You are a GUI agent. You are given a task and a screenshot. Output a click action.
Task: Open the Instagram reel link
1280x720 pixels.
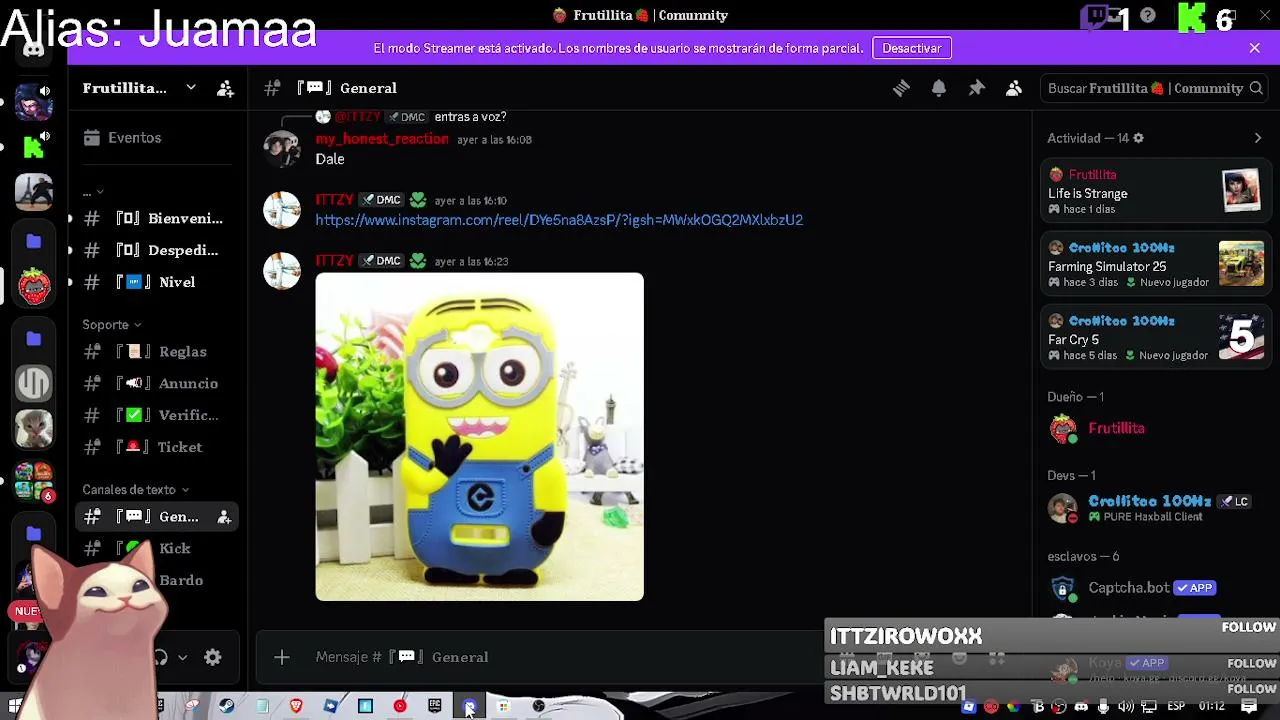pos(559,220)
